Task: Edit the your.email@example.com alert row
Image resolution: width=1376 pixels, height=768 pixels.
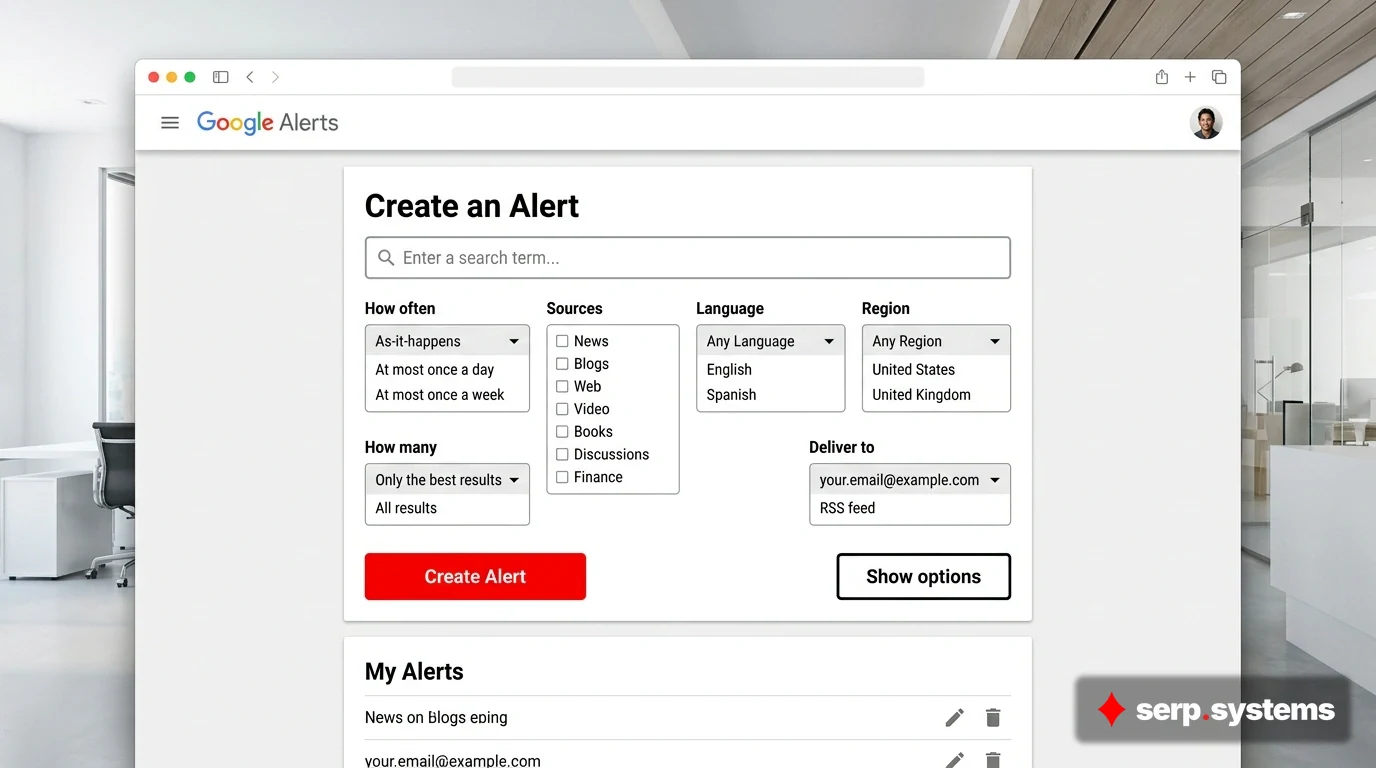Action: (x=955, y=760)
